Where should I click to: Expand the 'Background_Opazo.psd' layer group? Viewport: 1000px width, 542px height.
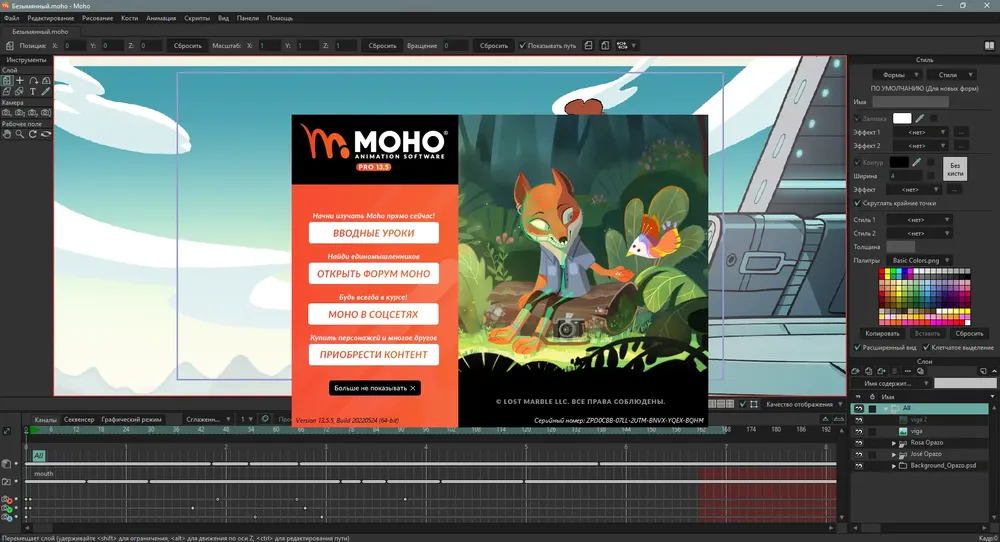point(893,466)
